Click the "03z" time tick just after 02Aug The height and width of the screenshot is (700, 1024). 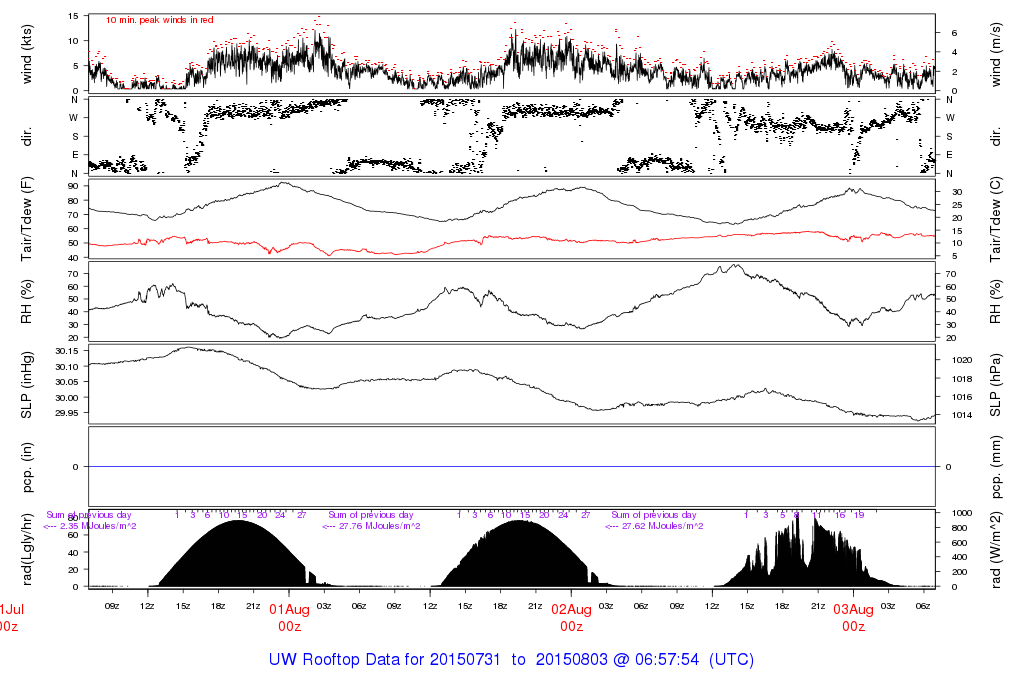tap(606, 606)
